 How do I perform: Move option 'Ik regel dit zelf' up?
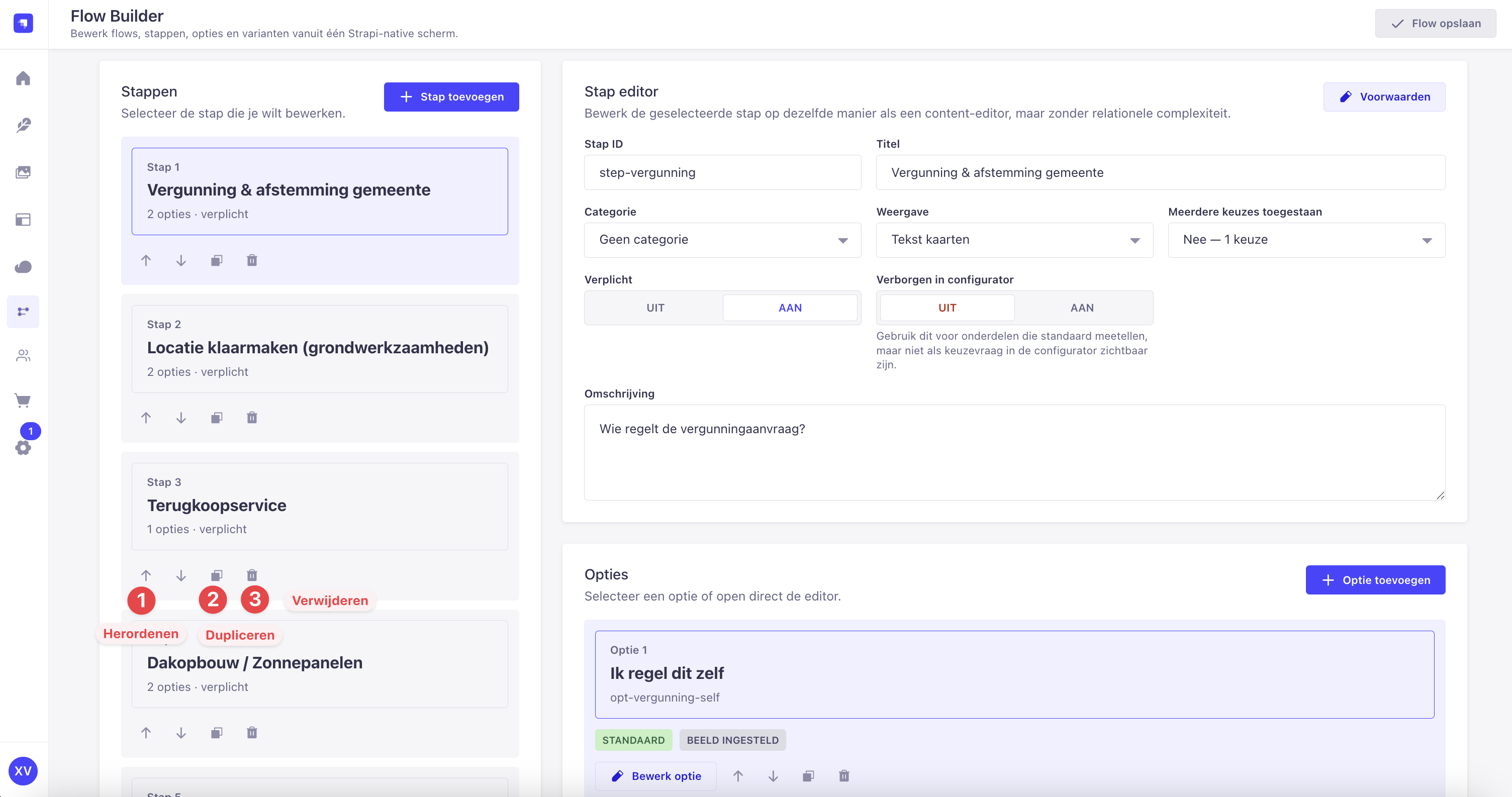[x=738, y=776]
